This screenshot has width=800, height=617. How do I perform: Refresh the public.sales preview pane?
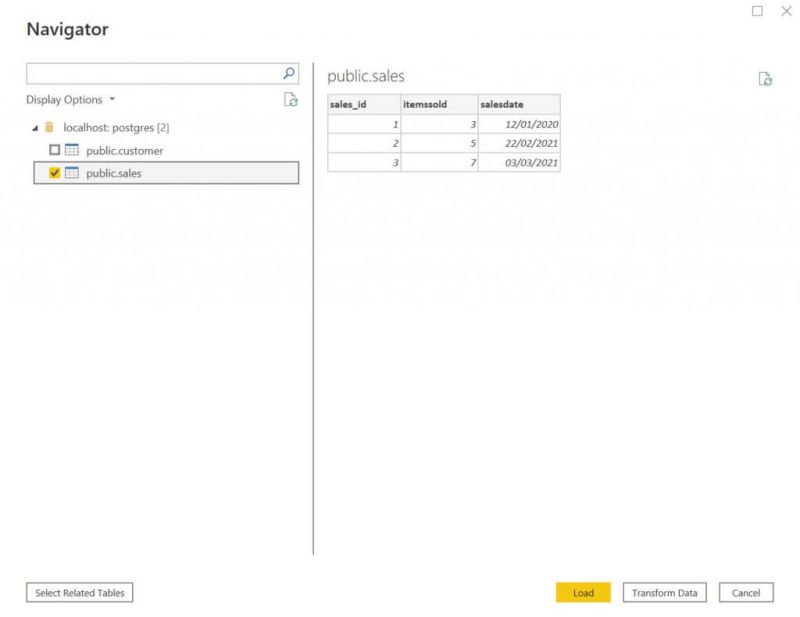point(764,78)
